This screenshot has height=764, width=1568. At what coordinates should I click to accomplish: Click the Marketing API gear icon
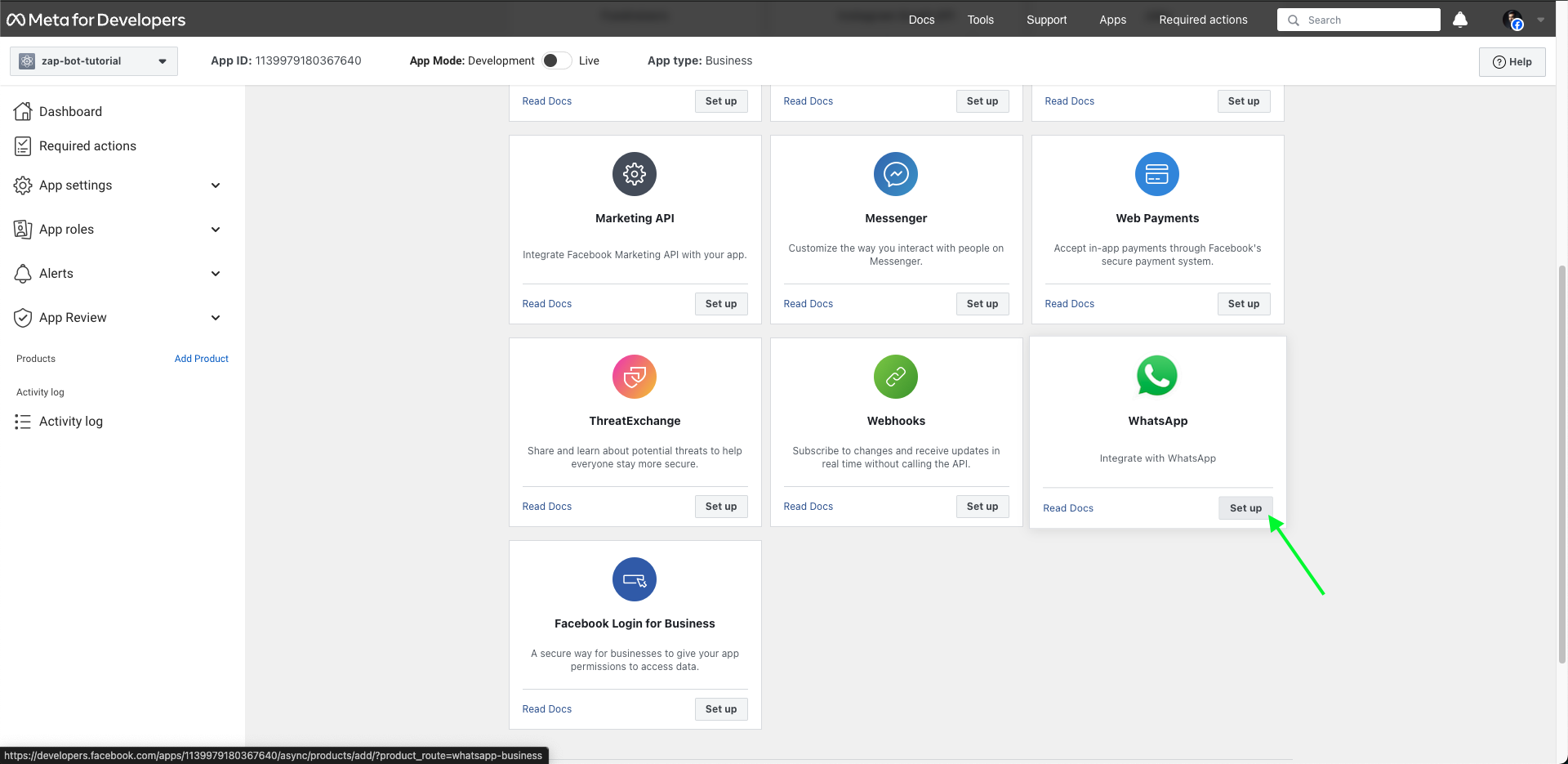tap(635, 174)
